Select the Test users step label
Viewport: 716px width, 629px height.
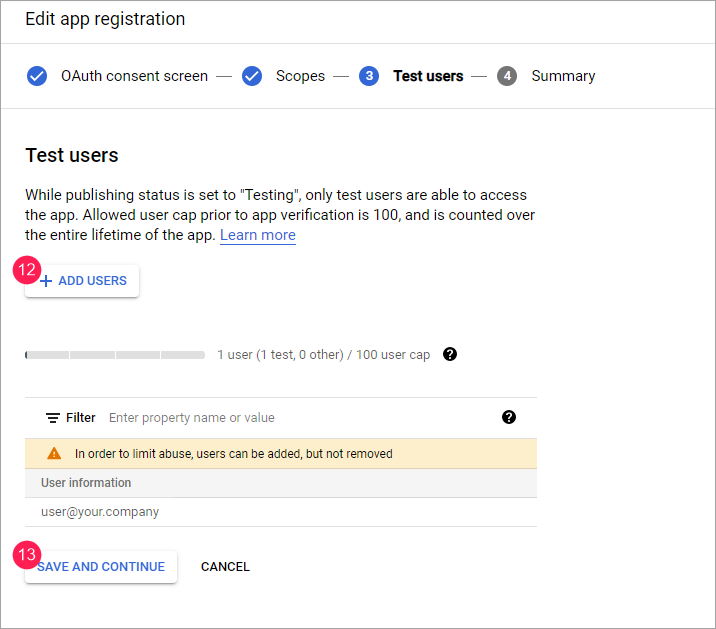(428, 76)
